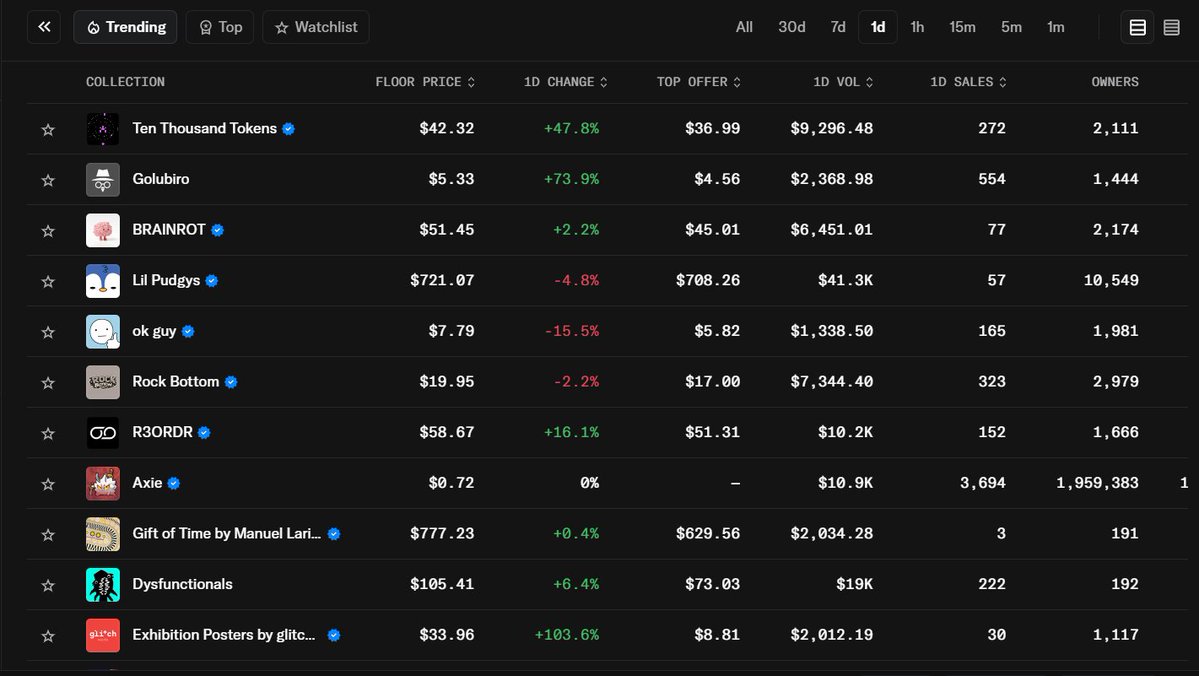Click the Dysfunctionals collection avatar
1199x676 pixels.
(102, 584)
